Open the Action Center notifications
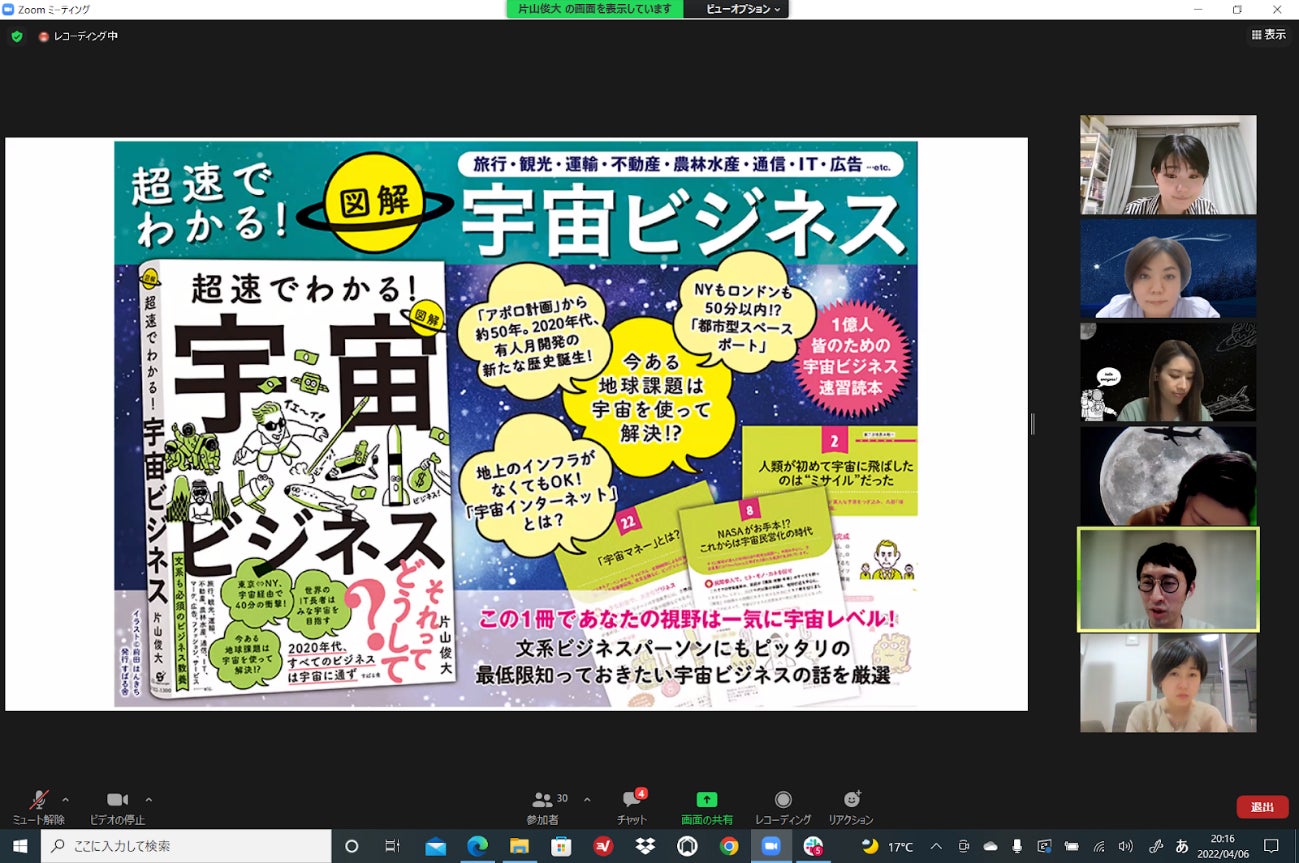The width and height of the screenshot is (1299, 863). click(x=1271, y=846)
